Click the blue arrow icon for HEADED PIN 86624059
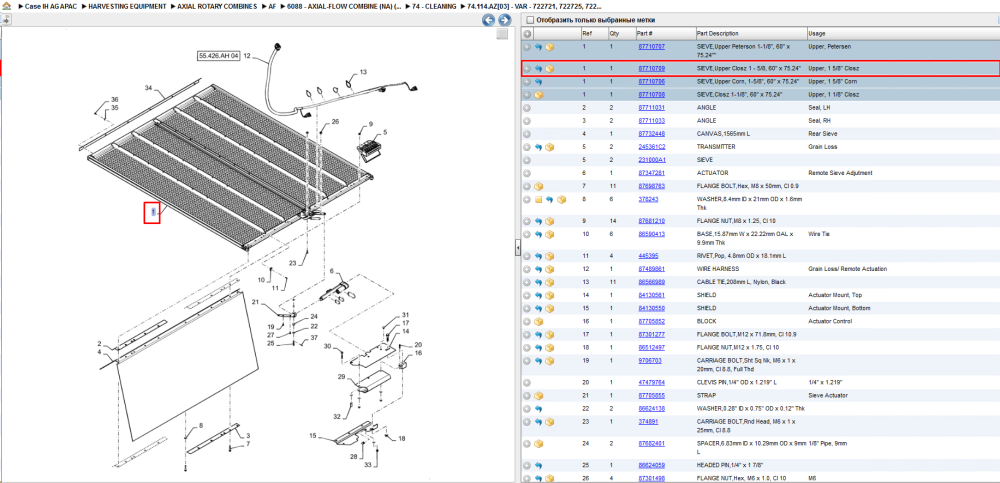 pyautogui.click(x=538, y=465)
